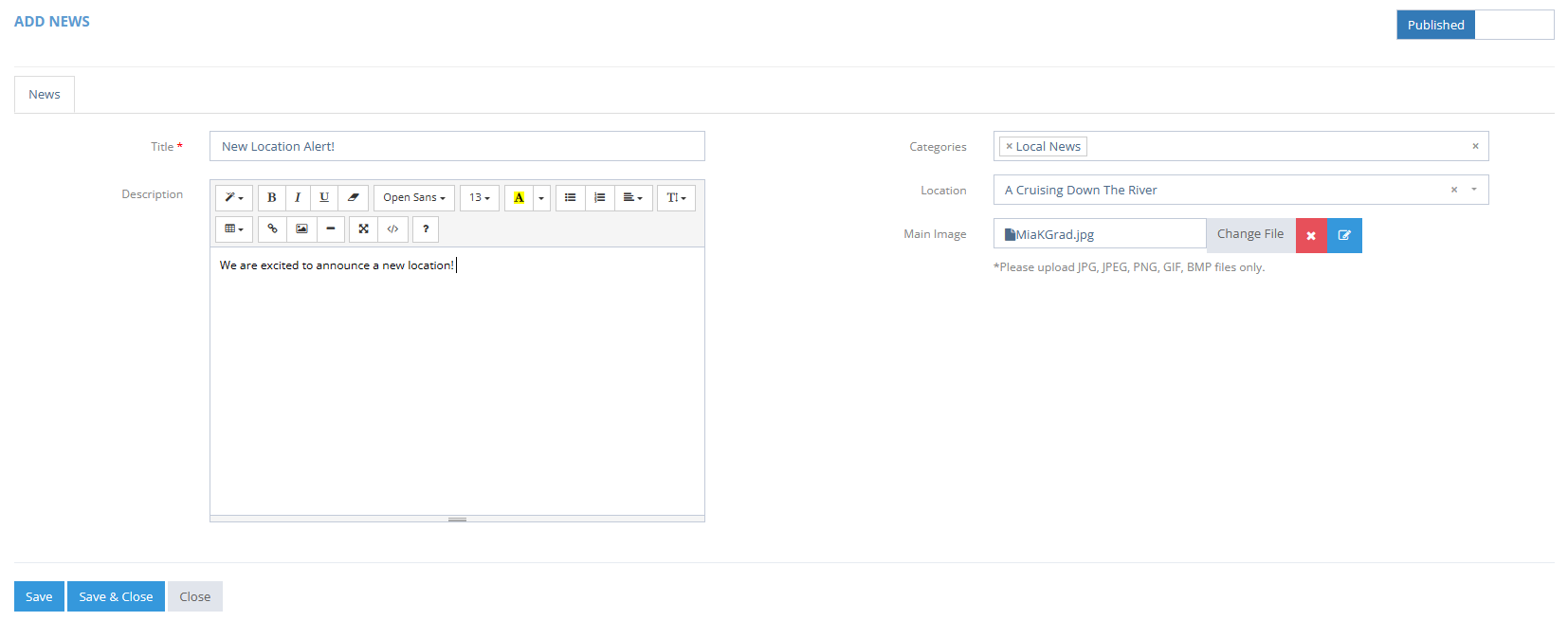Apply the yellow highlight color button

[519, 197]
